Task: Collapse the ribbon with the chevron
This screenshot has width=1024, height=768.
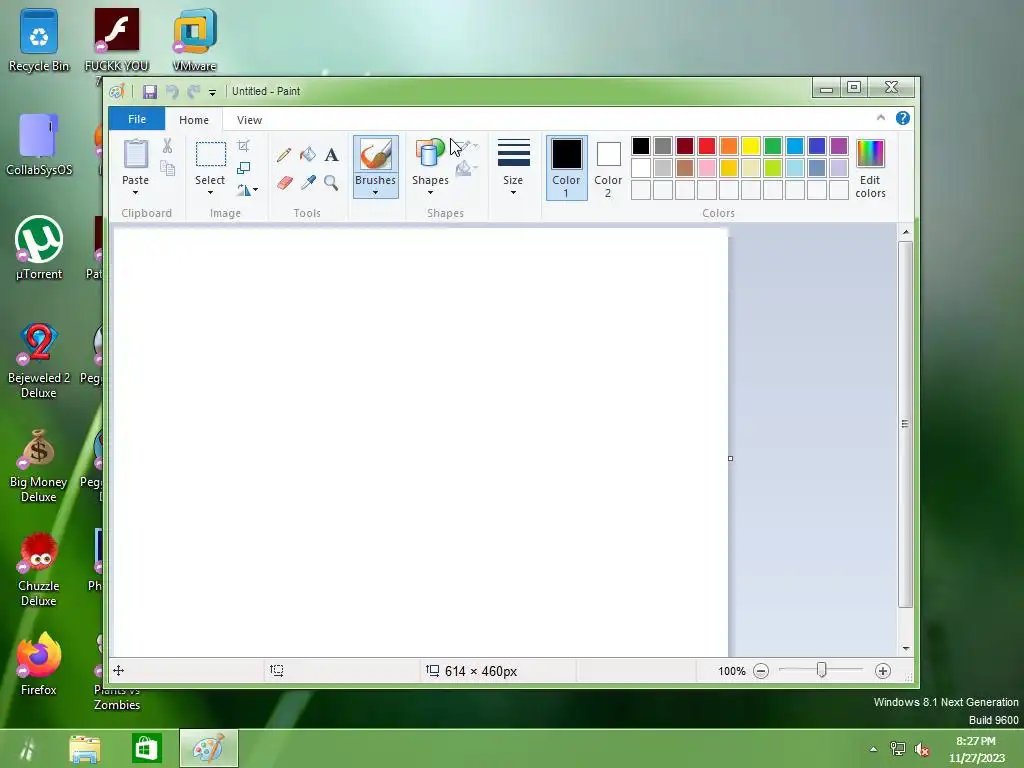Action: [x=880, y=118]
